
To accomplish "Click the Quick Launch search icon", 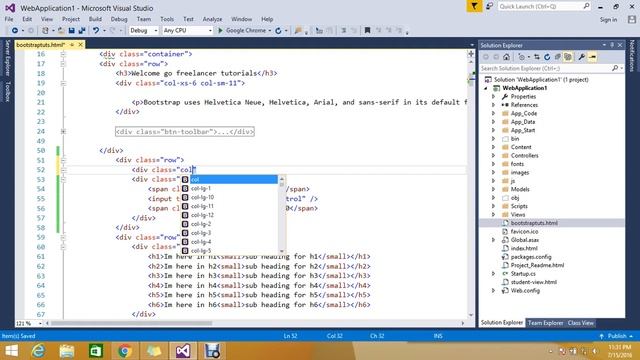I will tap(586, 6).
